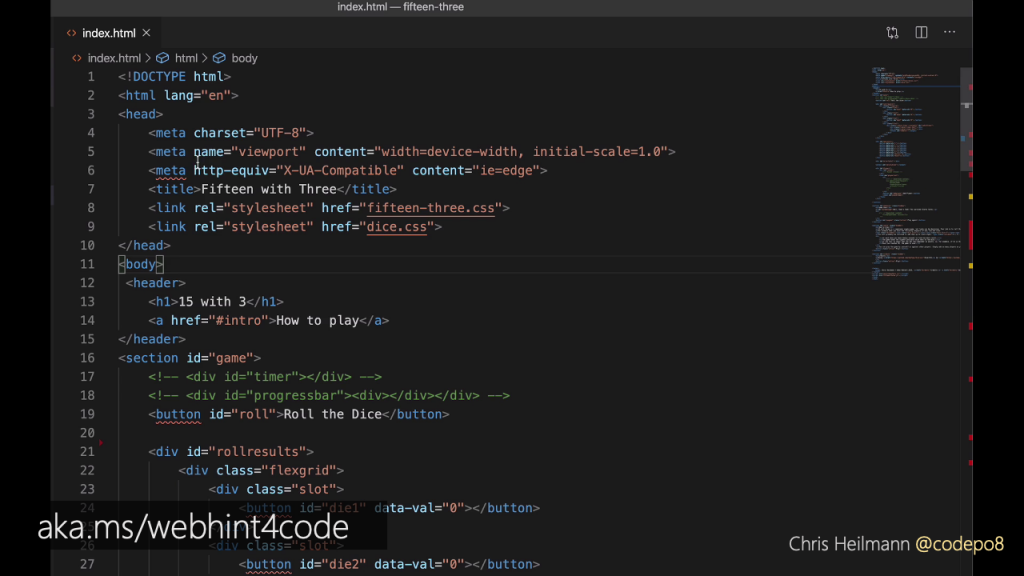Open the source control changes icon
1024x576 pixels.
pos(892,33)
